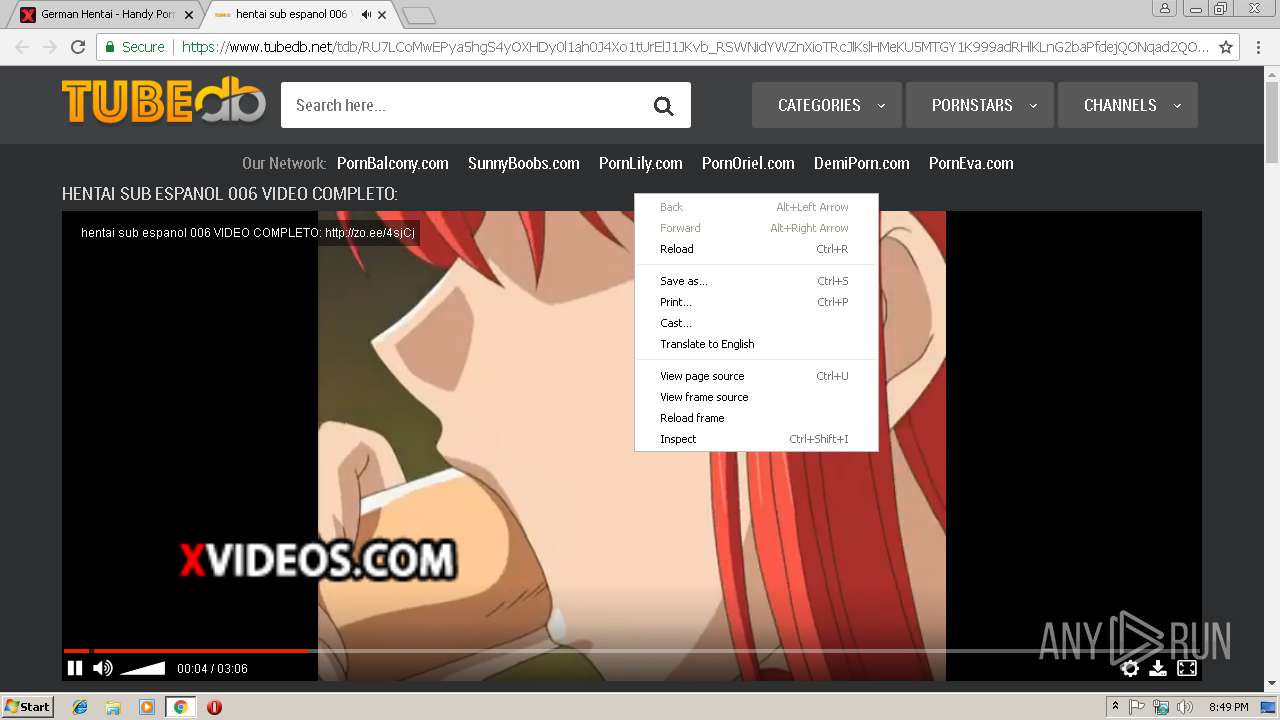Open the video settings gear
The width and height of the screenshot is (1280, 720).
pos(1130,668)
